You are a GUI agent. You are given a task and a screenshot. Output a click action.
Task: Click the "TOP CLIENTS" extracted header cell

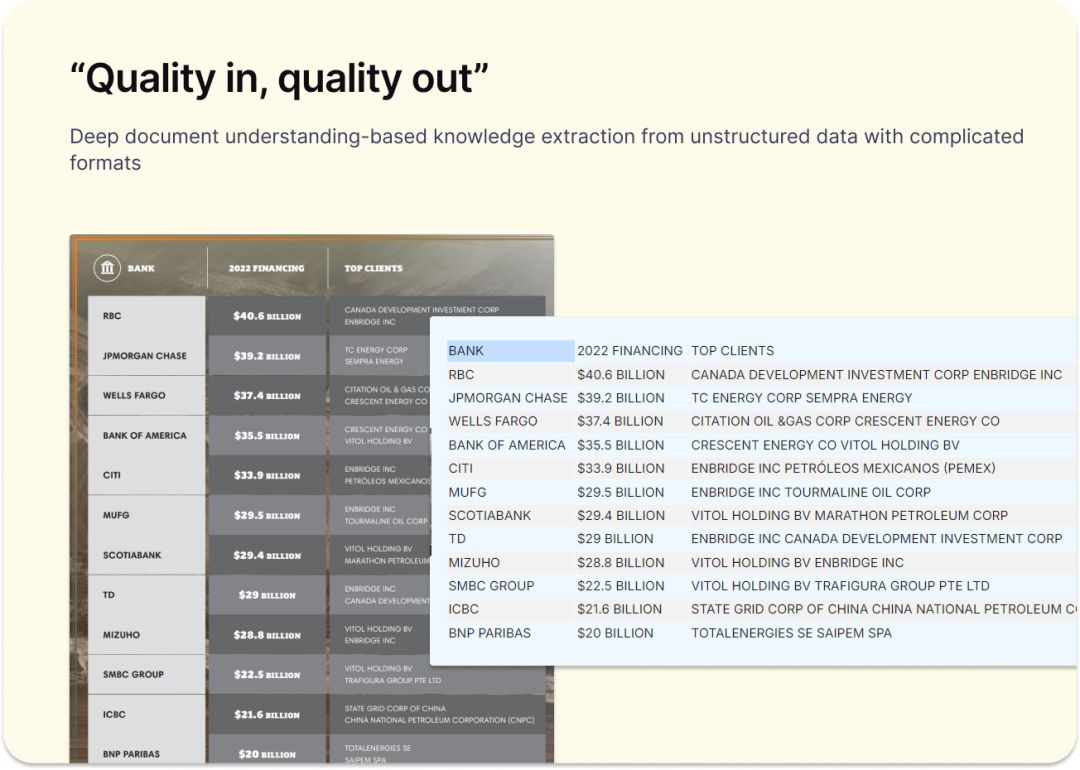point(732,351)
